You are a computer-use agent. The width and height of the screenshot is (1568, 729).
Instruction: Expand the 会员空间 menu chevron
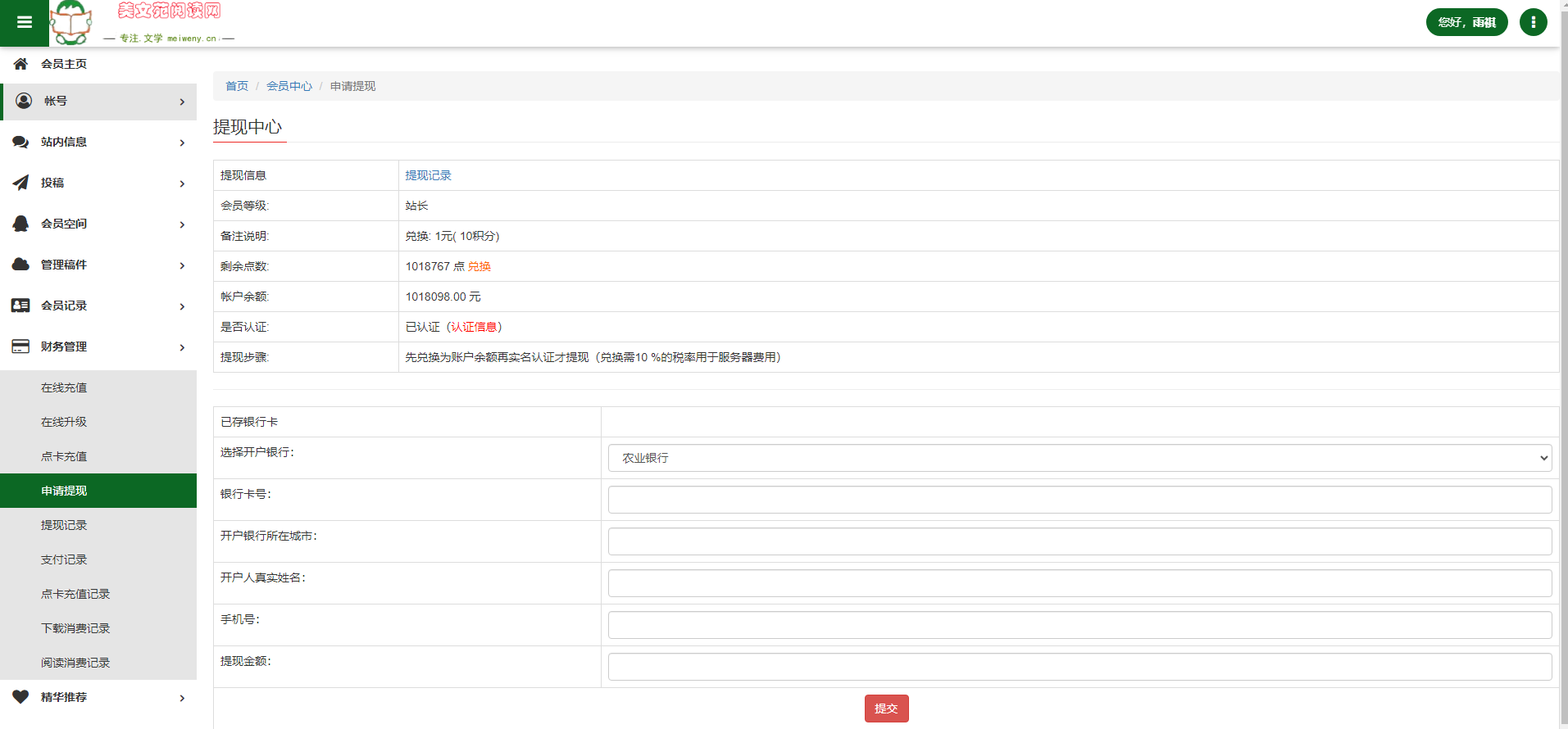182,224
